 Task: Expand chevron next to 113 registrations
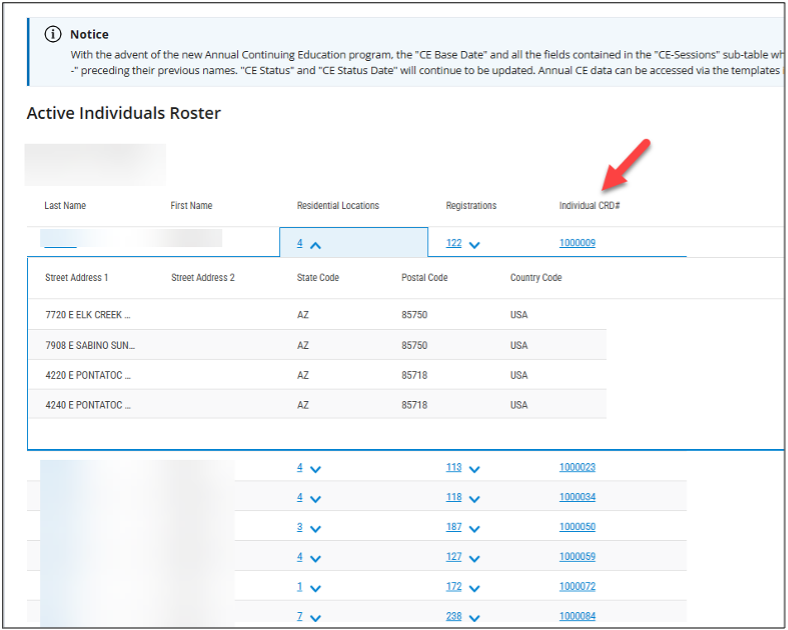point(474,468)
